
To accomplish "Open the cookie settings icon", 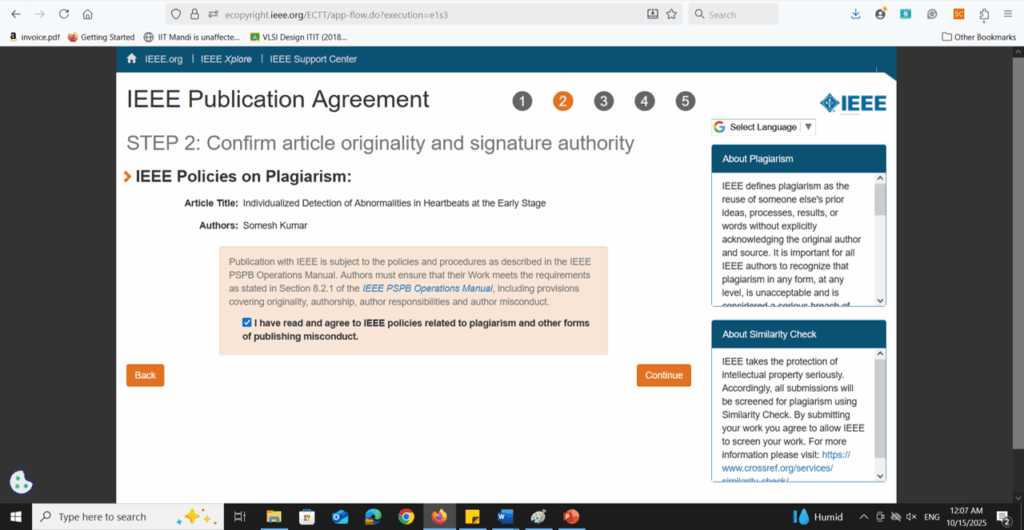I will [x=21, y=482].
